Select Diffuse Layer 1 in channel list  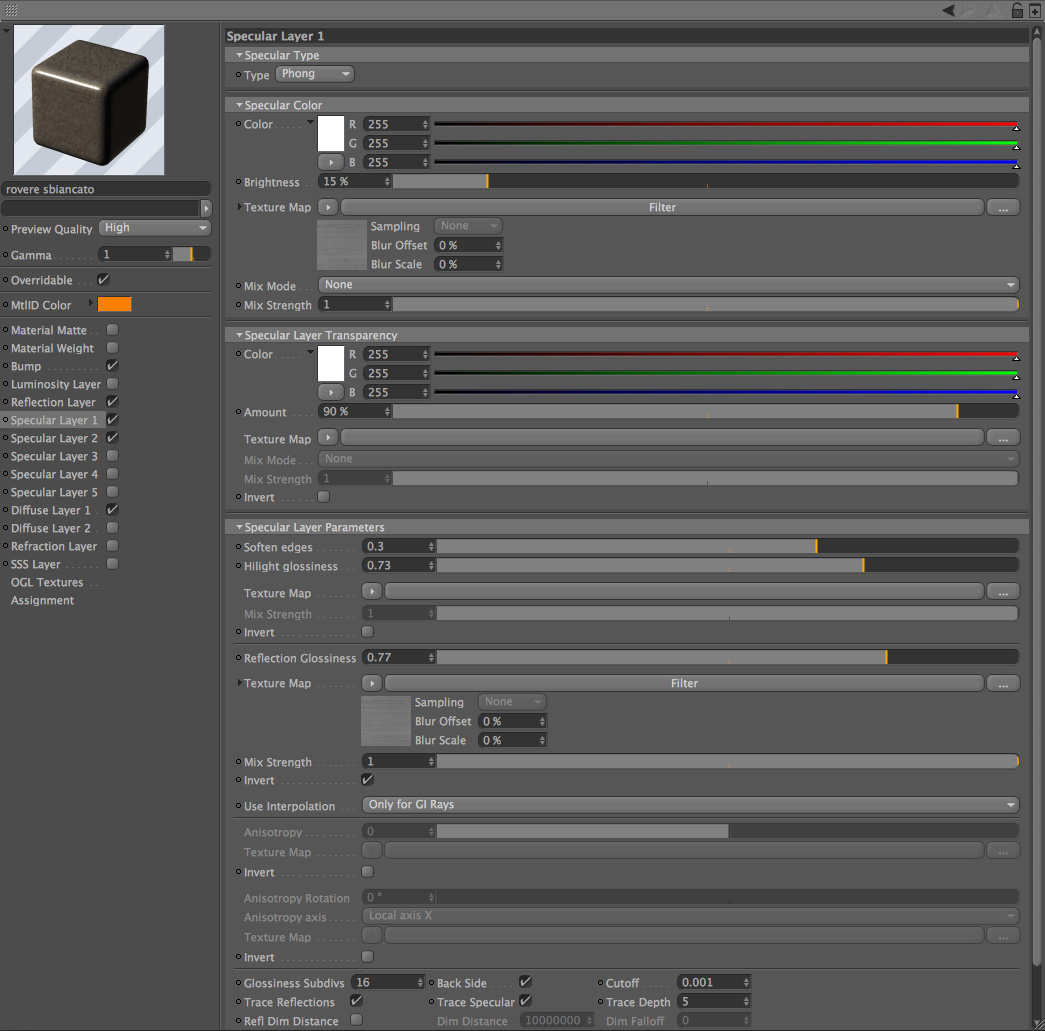[x=51, y=510]
